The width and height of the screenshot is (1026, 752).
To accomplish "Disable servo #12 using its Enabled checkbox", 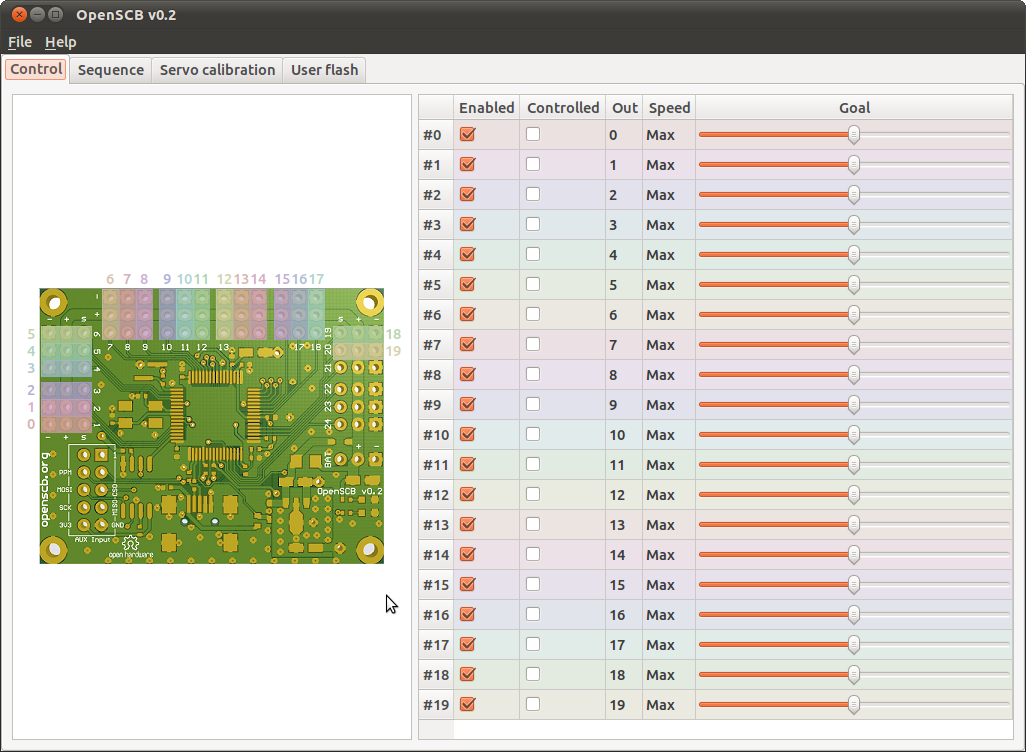I will click(467, 494).
